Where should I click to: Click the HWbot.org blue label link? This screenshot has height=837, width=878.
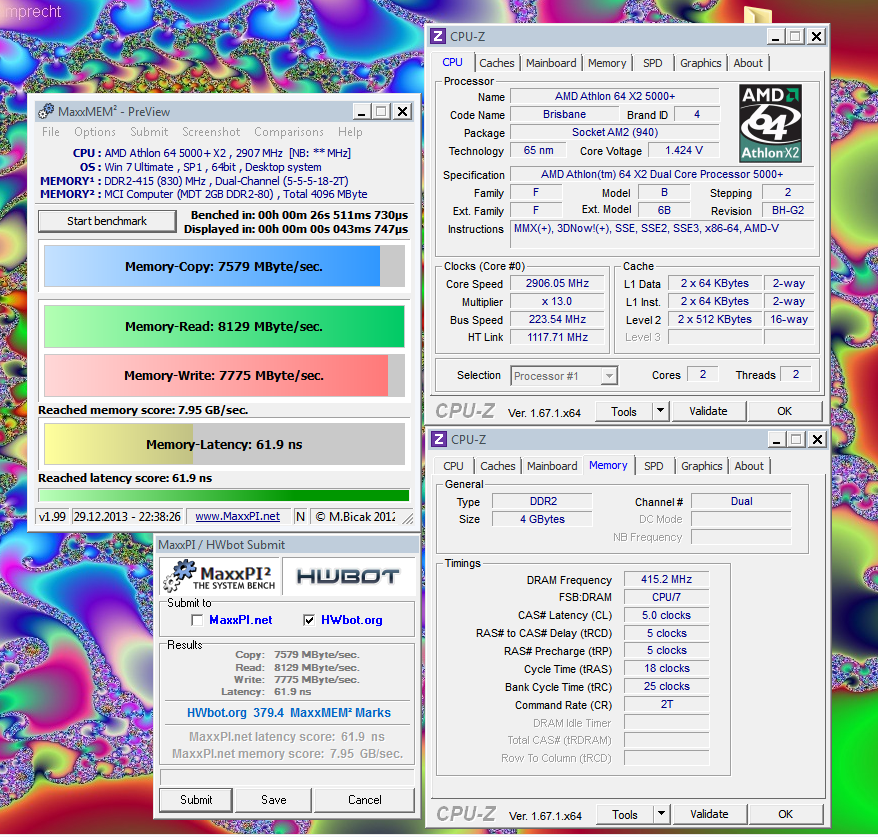[352, 620]
